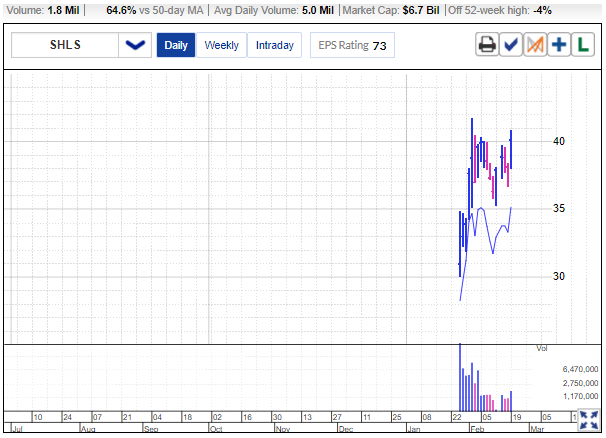Viewport: 606px width, 438px height.
Task: Click the blue plus icon
Action: (x=559, y=46)
